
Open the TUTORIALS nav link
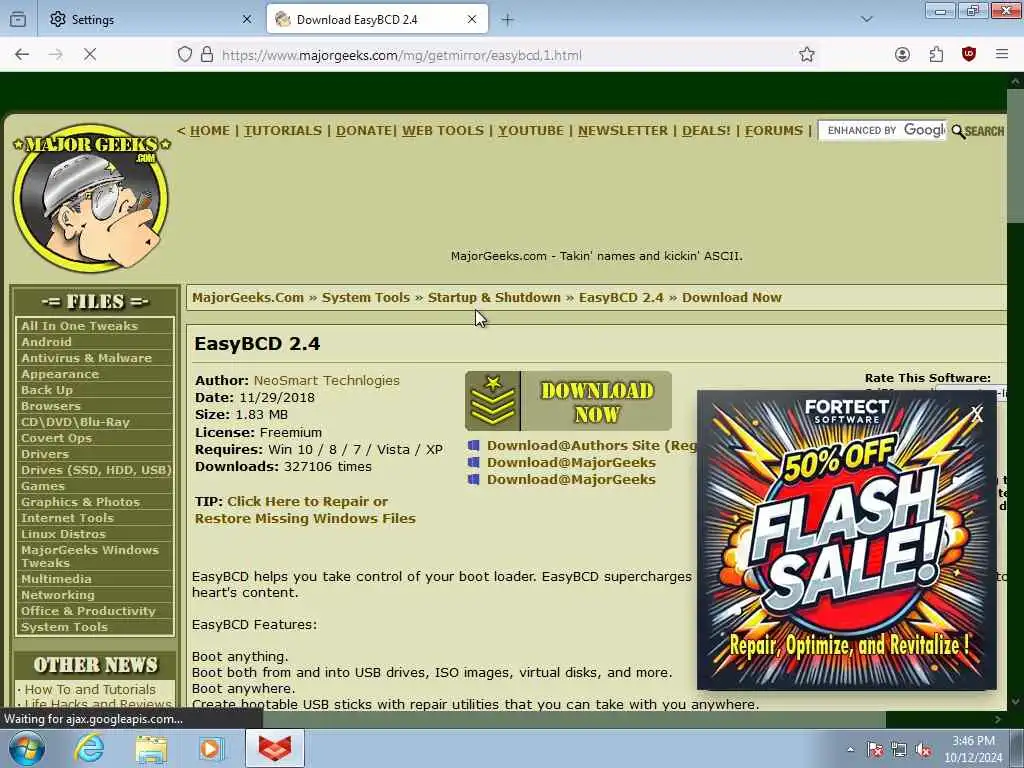tap(283, 131)
